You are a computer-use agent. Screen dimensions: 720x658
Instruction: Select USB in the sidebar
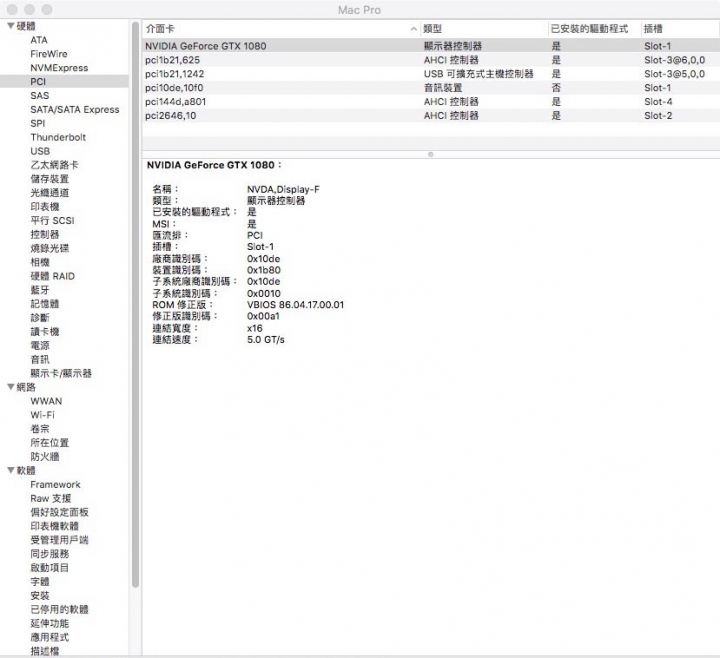40,151
